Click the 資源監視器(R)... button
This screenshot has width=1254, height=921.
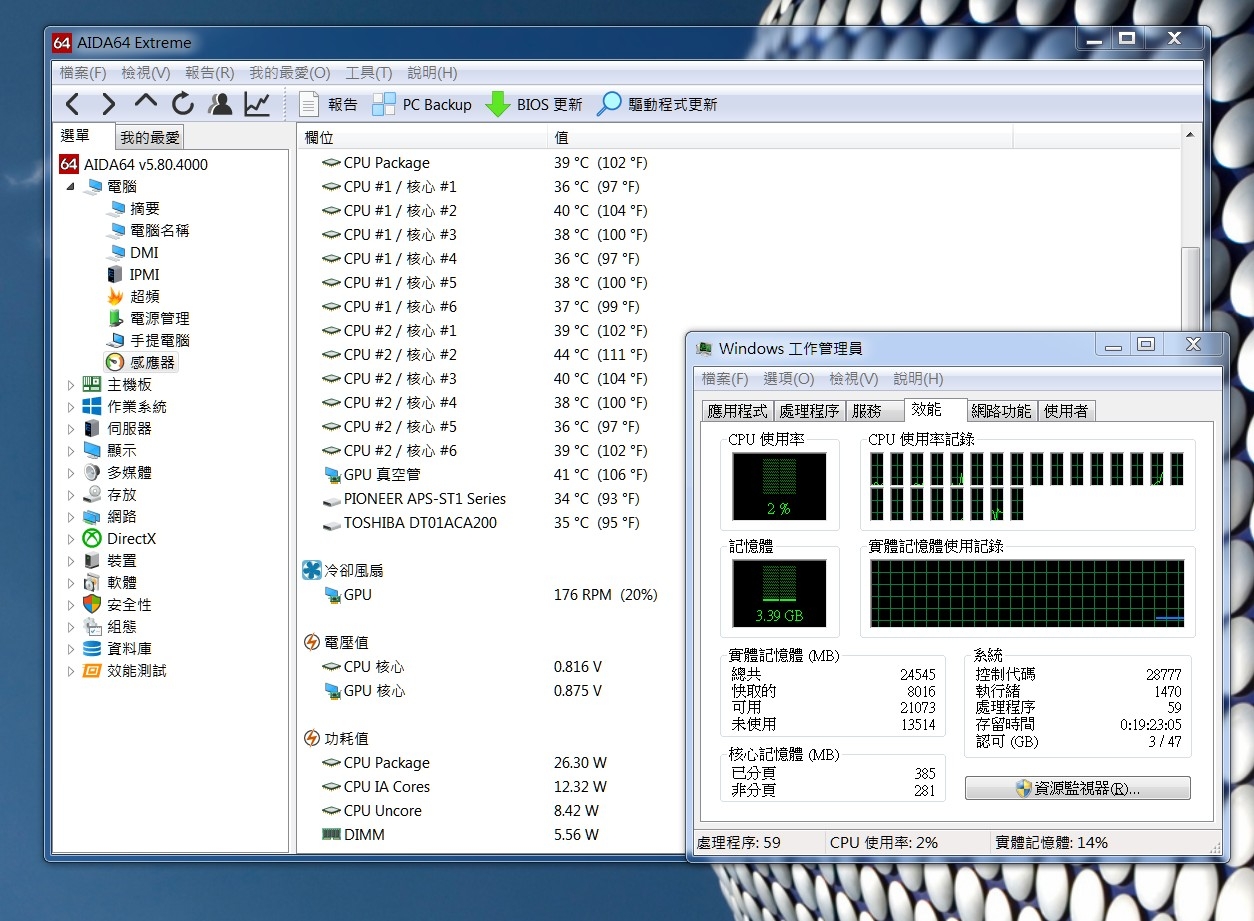[x=1077, y=788]
